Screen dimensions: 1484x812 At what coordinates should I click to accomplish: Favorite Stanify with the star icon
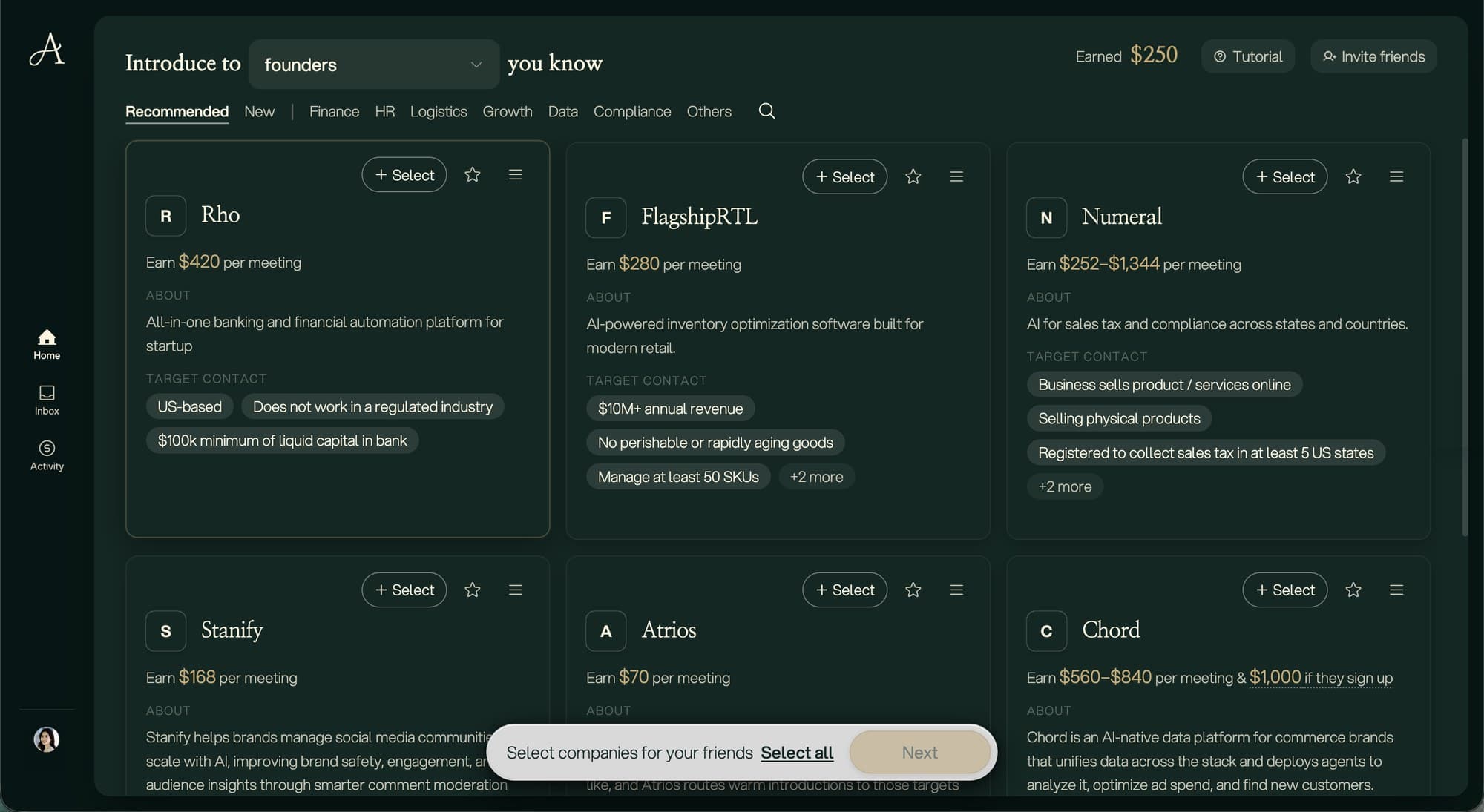click(x=473, y=590)
